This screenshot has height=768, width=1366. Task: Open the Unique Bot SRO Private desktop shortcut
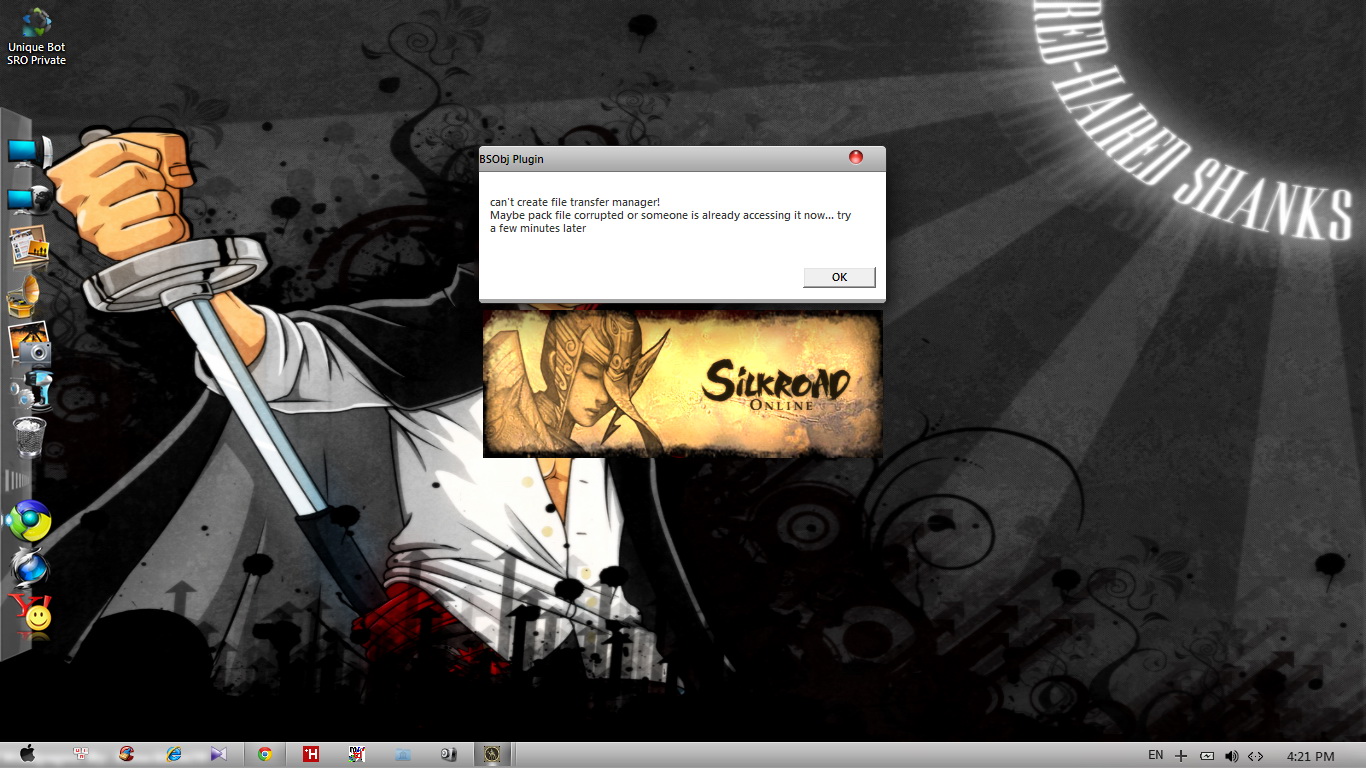[x=36, y=35]
